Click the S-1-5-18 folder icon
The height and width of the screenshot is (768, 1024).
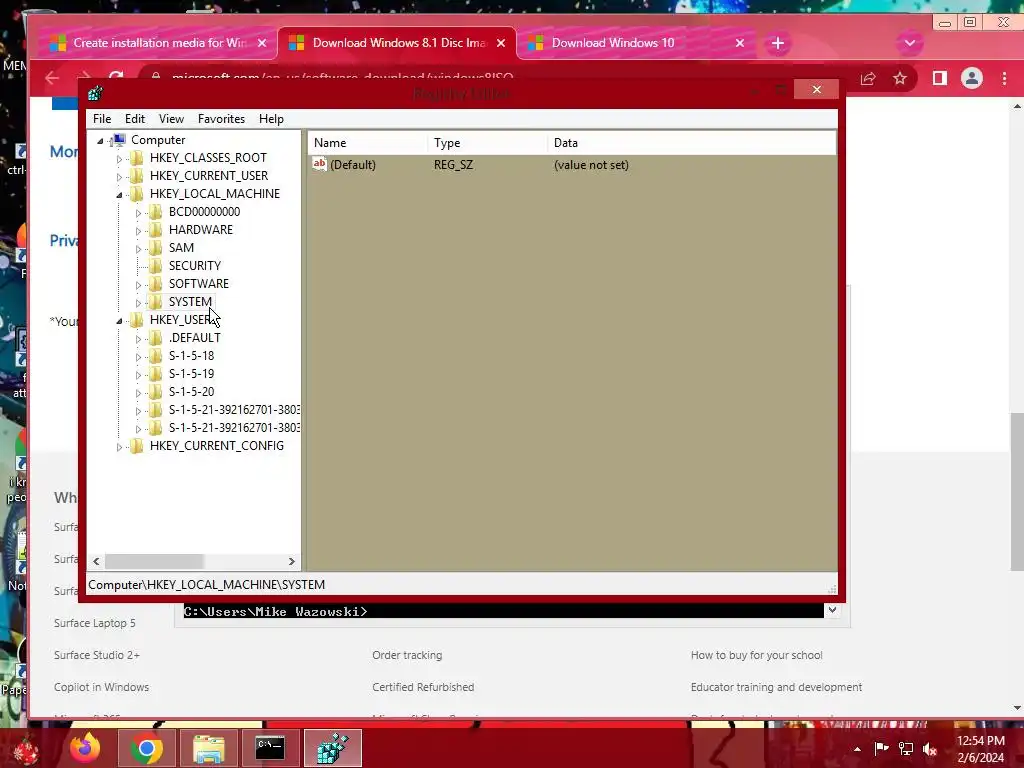[x=155, y=355]
